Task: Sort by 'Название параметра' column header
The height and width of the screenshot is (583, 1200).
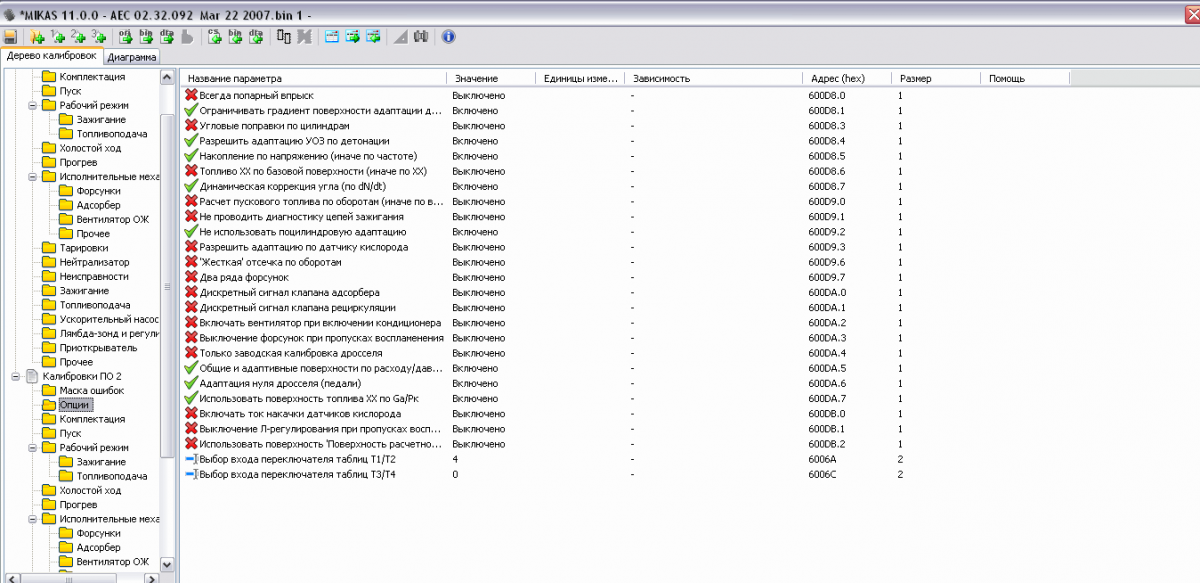Action: 314,78
